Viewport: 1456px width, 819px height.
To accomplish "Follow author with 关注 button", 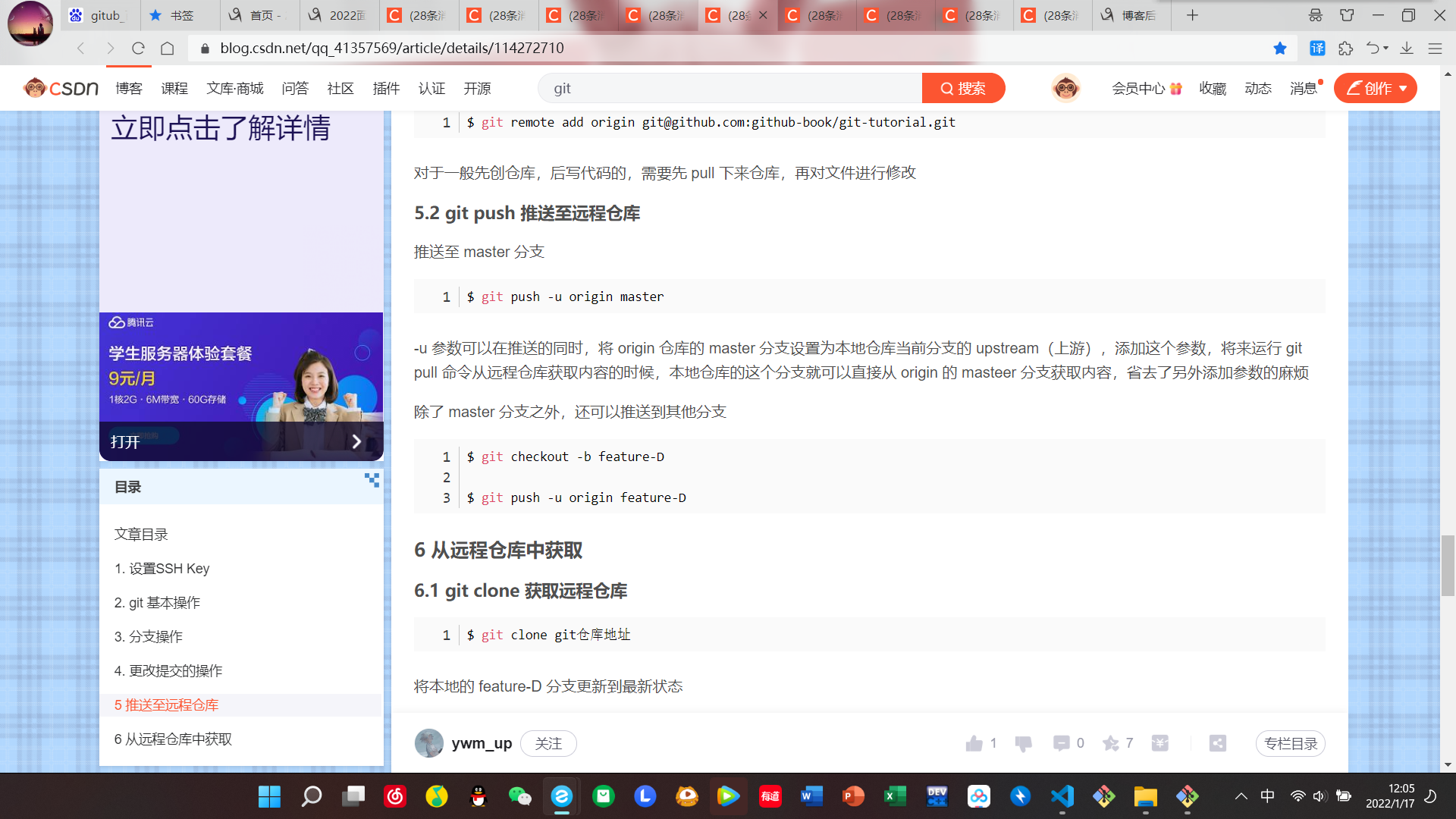I will [548, 743].
